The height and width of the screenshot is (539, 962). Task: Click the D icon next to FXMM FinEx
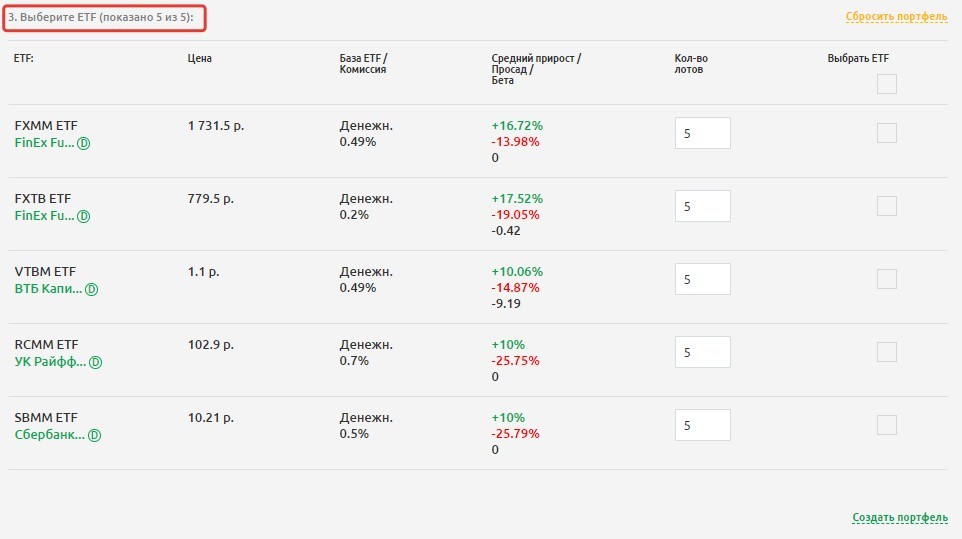[84, 143]
